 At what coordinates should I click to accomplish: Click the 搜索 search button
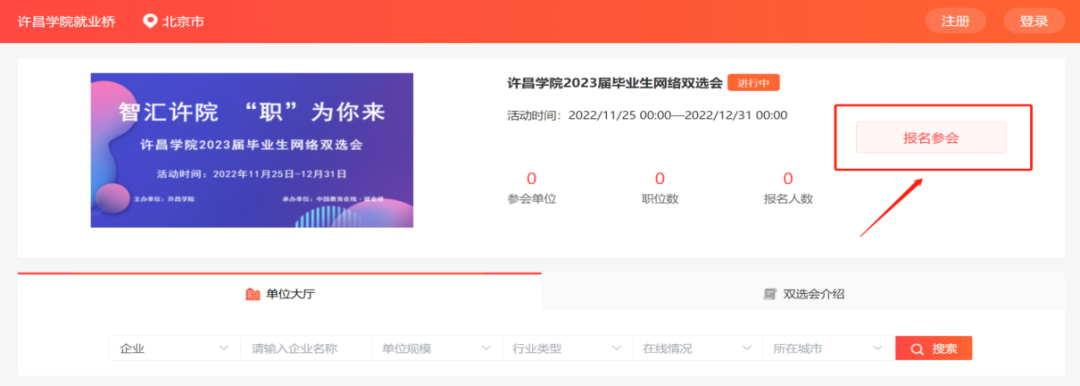(933, 348)
